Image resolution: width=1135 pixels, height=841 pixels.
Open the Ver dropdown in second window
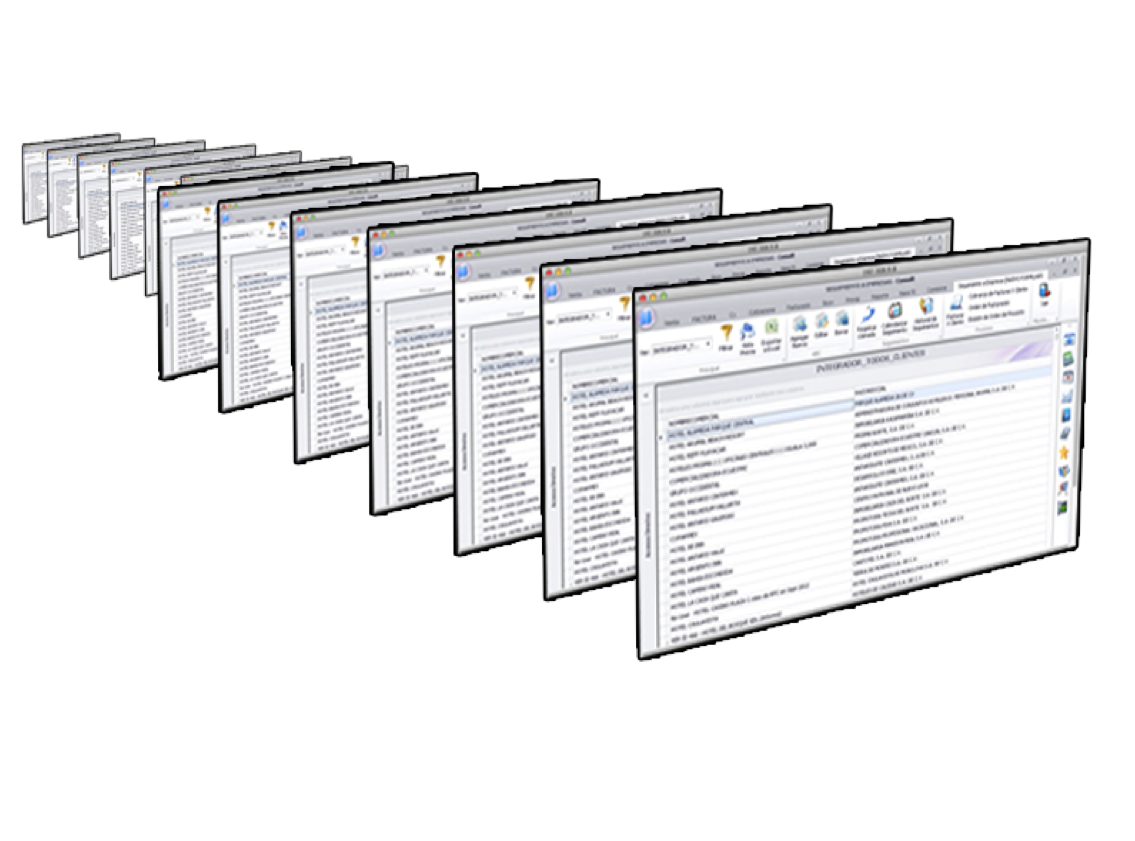(x=585, y=316)
